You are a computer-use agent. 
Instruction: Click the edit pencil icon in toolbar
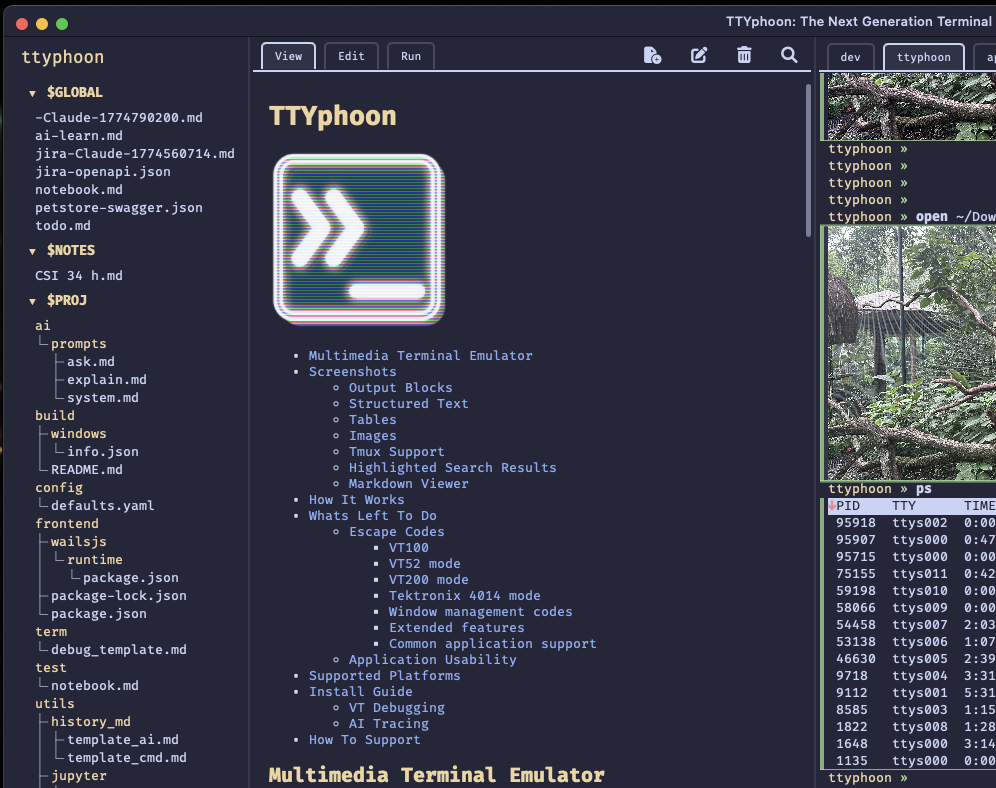click(x=699, y=56)
